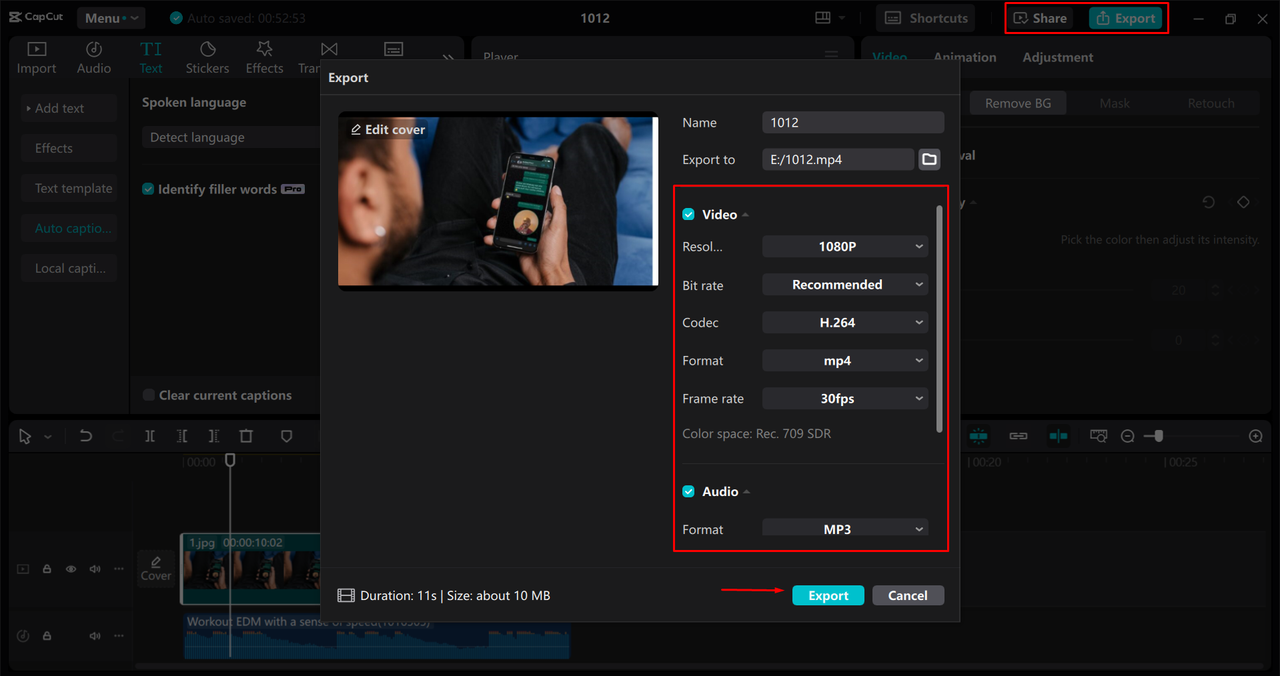Open more options on the video track
Screen dimensions: 1280x676
(118, 569)
